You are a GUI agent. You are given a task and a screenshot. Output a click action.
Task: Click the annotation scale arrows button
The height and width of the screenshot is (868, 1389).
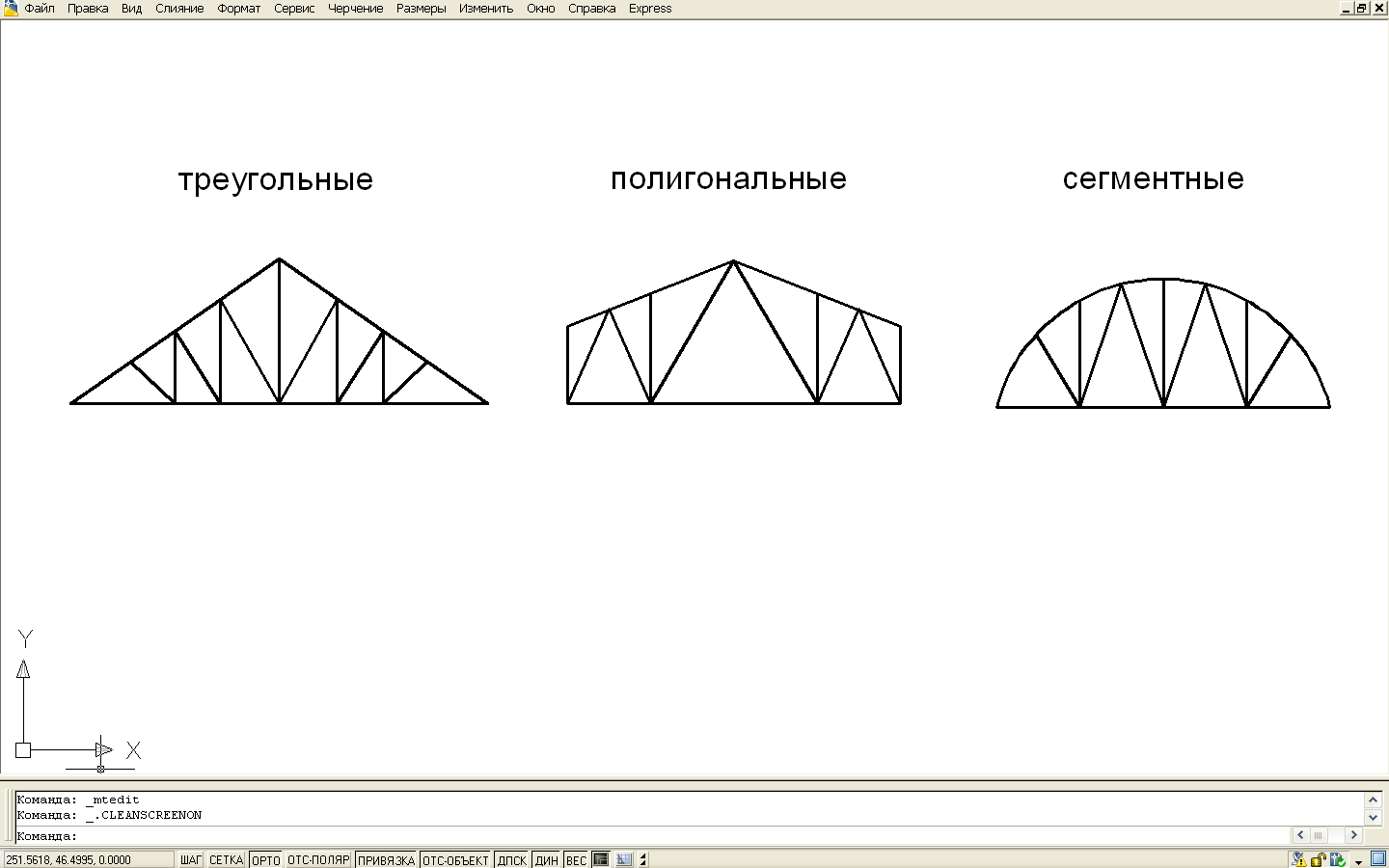[643, 860]
